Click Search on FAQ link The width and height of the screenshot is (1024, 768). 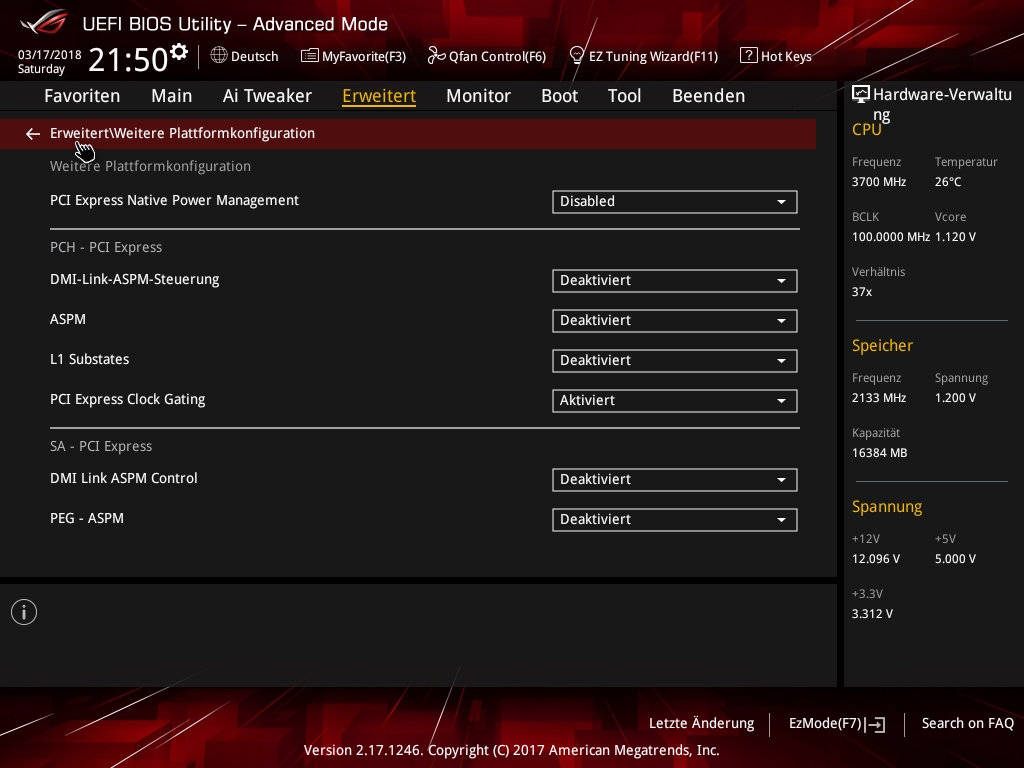tap(968, 724)
